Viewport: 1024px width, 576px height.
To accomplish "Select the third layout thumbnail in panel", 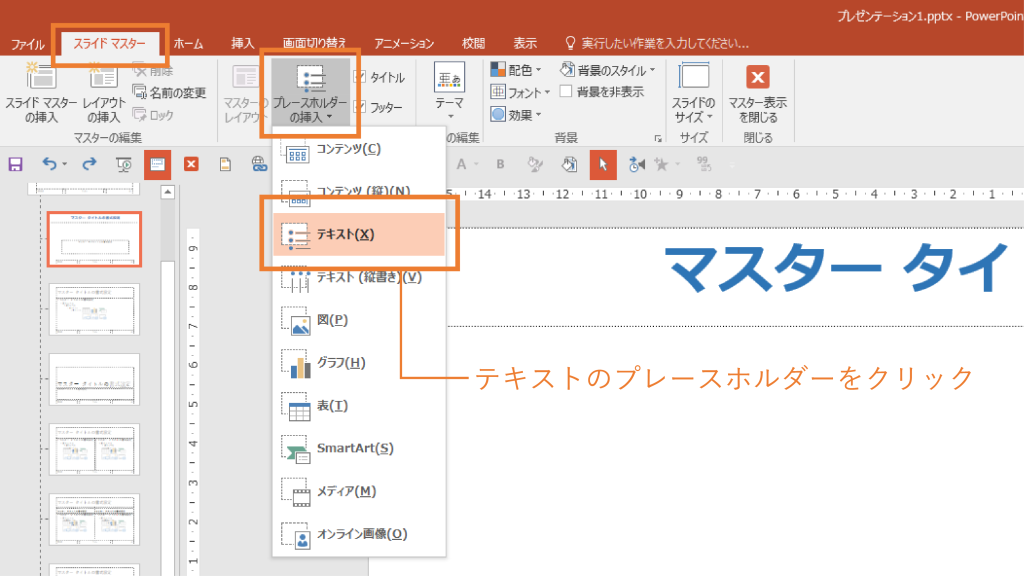I will coord(95,379).
